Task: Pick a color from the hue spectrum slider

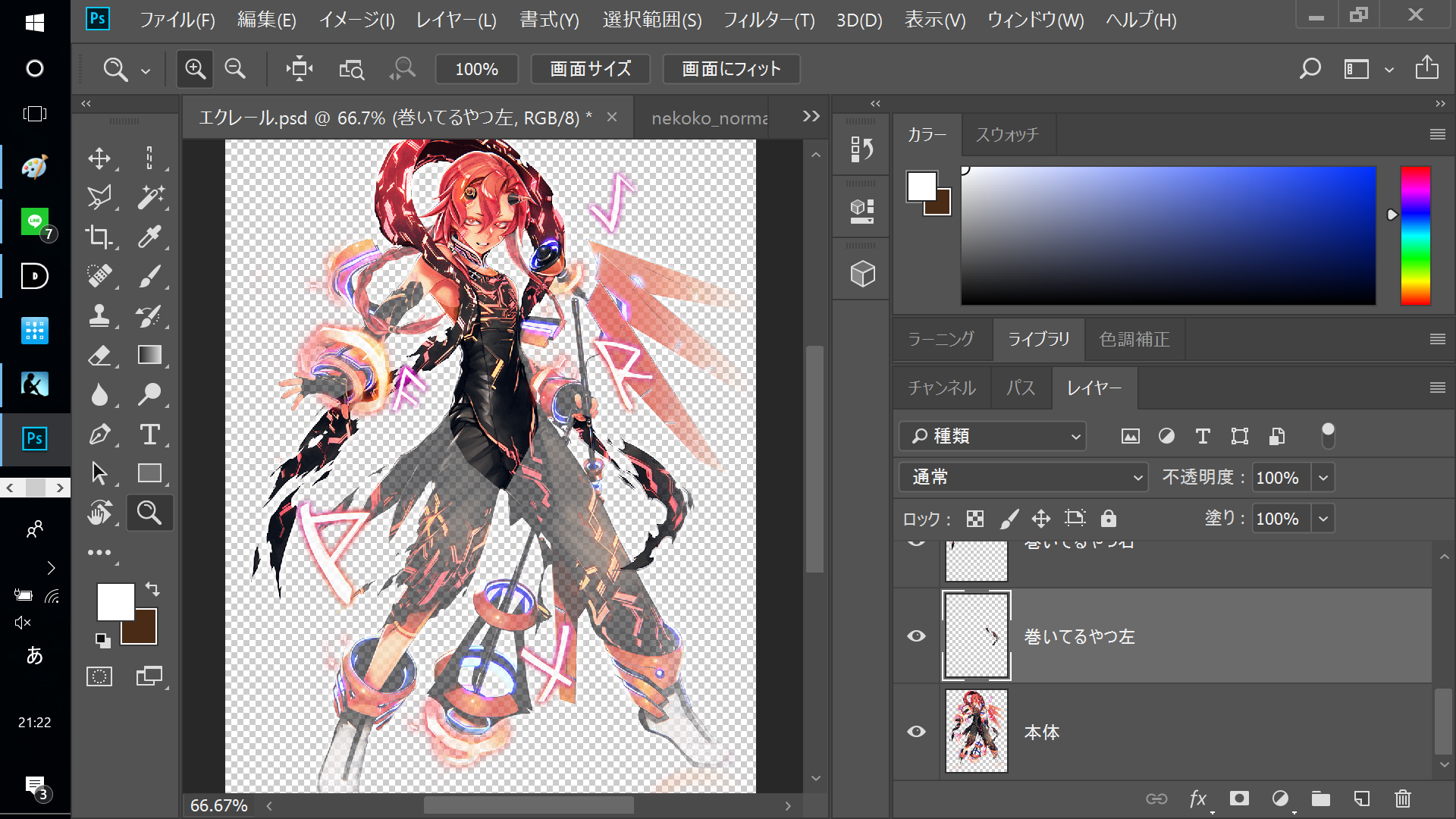Action: [x=1415, y=236]
